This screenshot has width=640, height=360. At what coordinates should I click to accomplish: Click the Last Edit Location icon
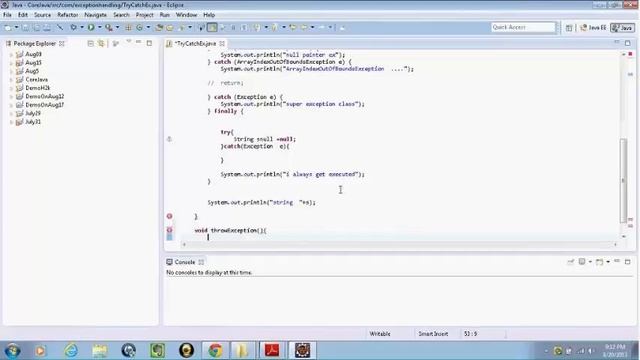point(293,27)
